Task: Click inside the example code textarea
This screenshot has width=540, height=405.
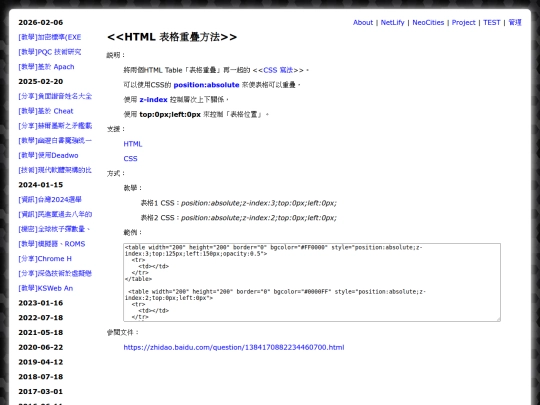Action: click(312, 282)
